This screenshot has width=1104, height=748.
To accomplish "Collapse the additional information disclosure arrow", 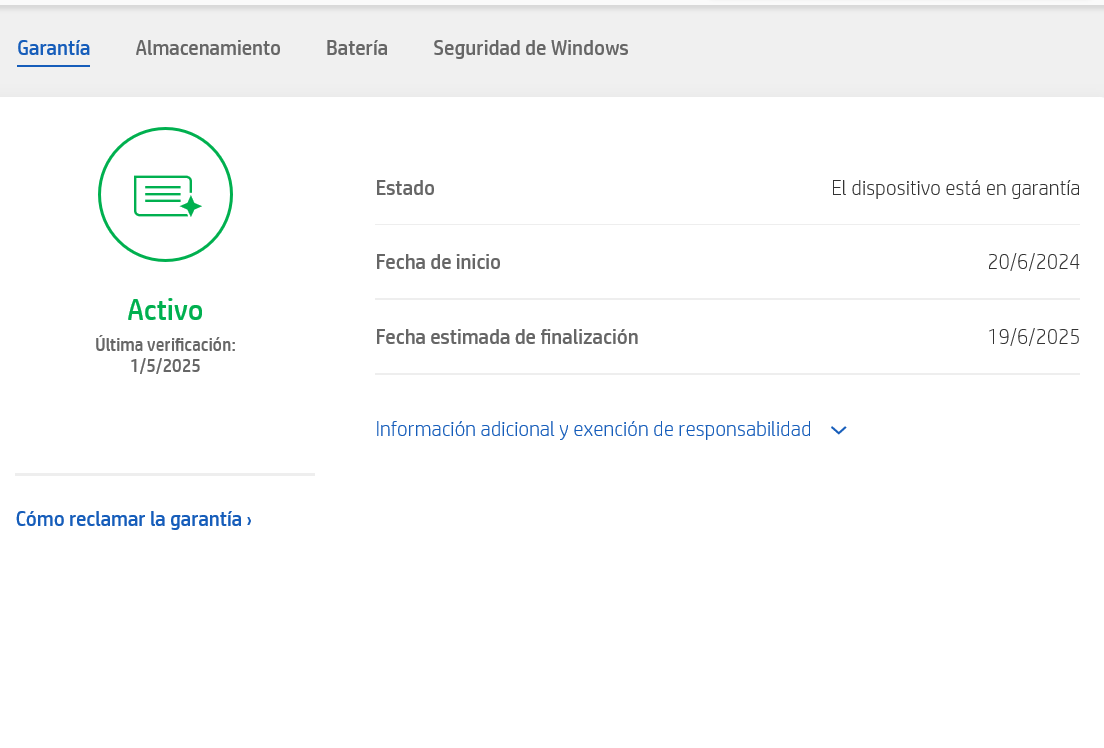I will (x=838, y=430).
